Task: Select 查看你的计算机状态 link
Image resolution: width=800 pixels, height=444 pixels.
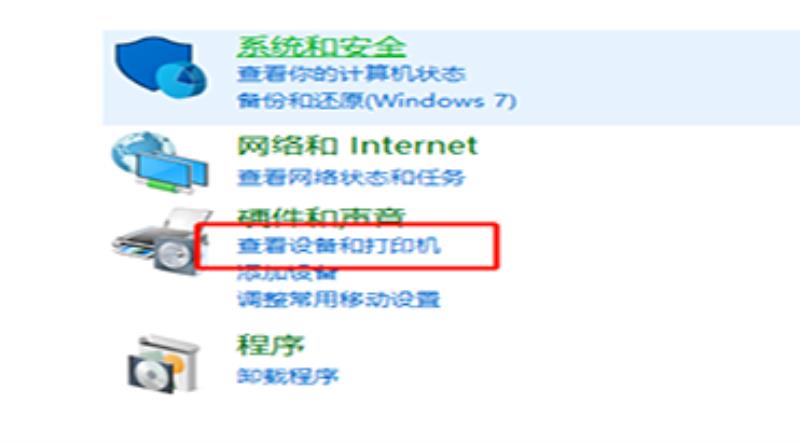Action: pos(352,74)
